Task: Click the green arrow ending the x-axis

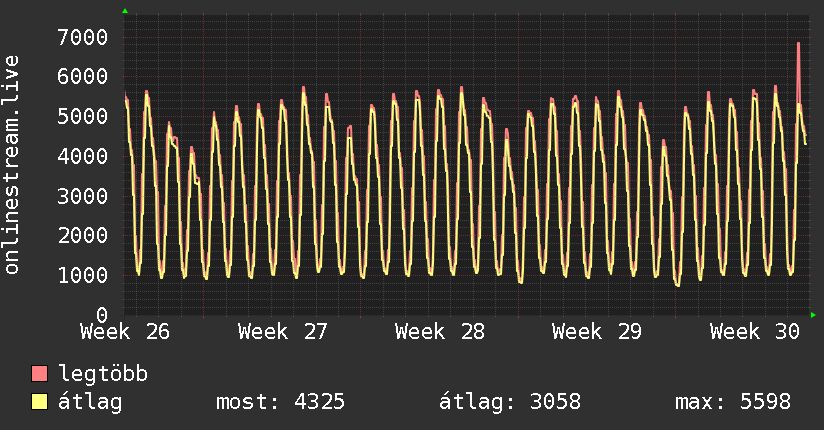Action: [813, 315]
